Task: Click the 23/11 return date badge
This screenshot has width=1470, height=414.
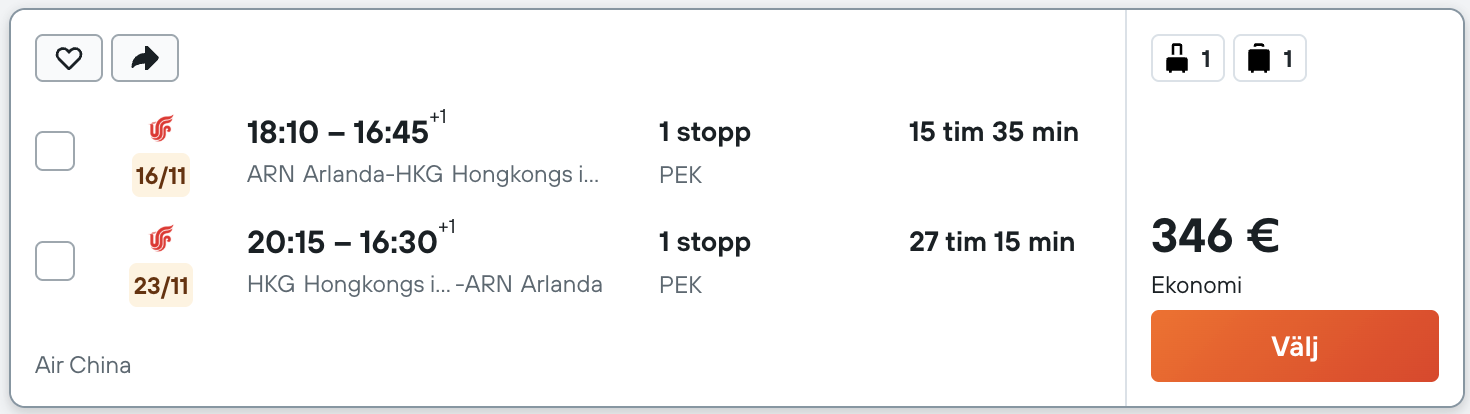Action: click(x=161, y=286)
